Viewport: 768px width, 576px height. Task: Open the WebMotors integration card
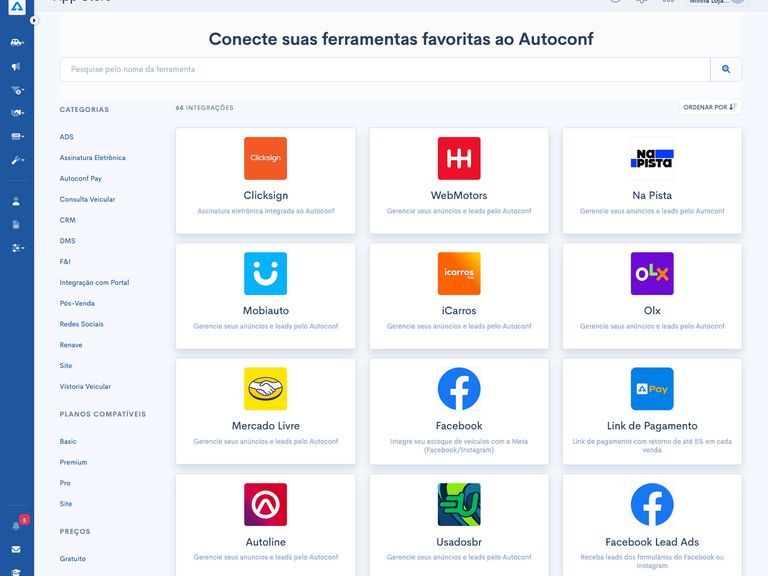459,181
